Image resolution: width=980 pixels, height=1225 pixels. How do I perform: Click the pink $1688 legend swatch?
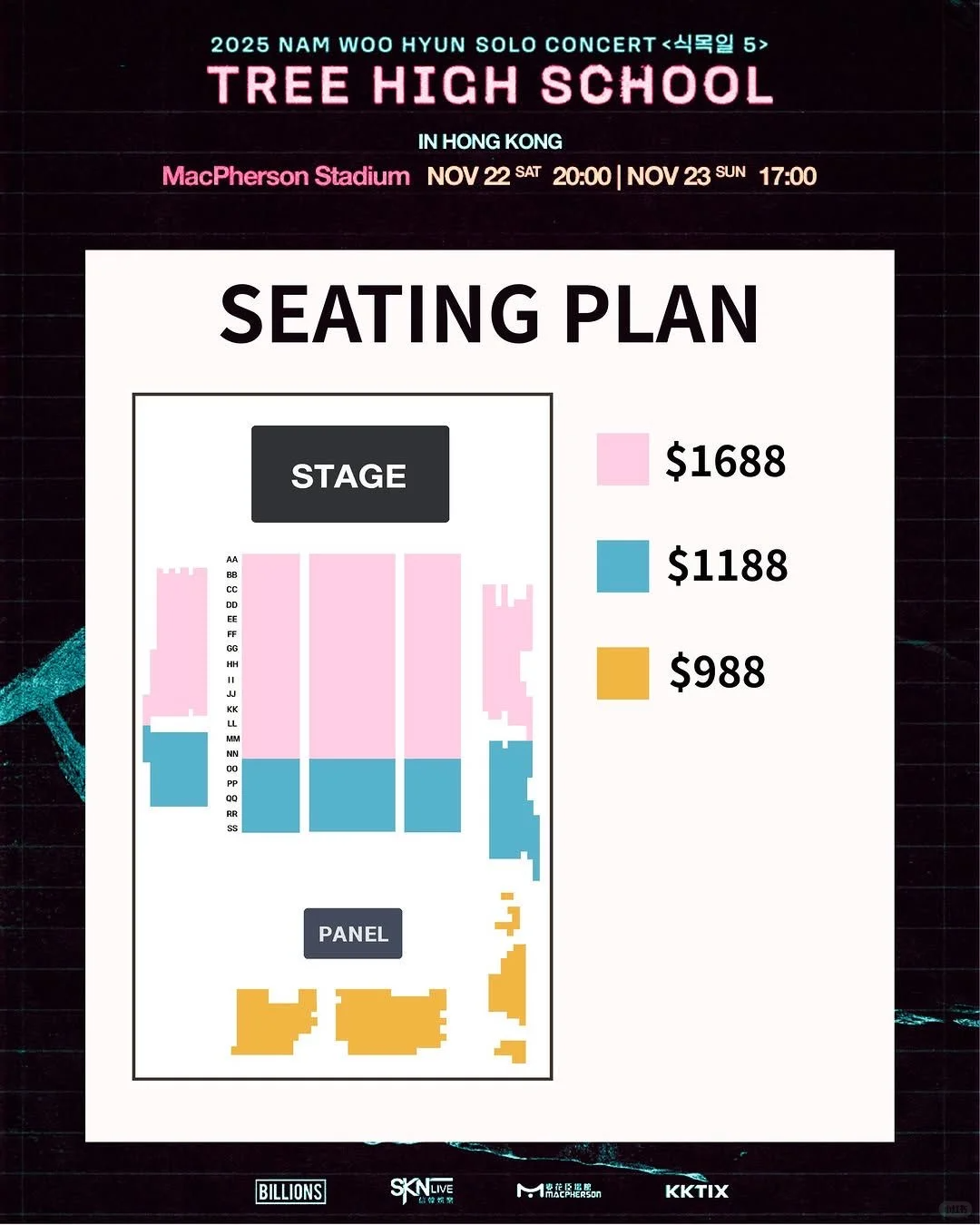(622, 459)
